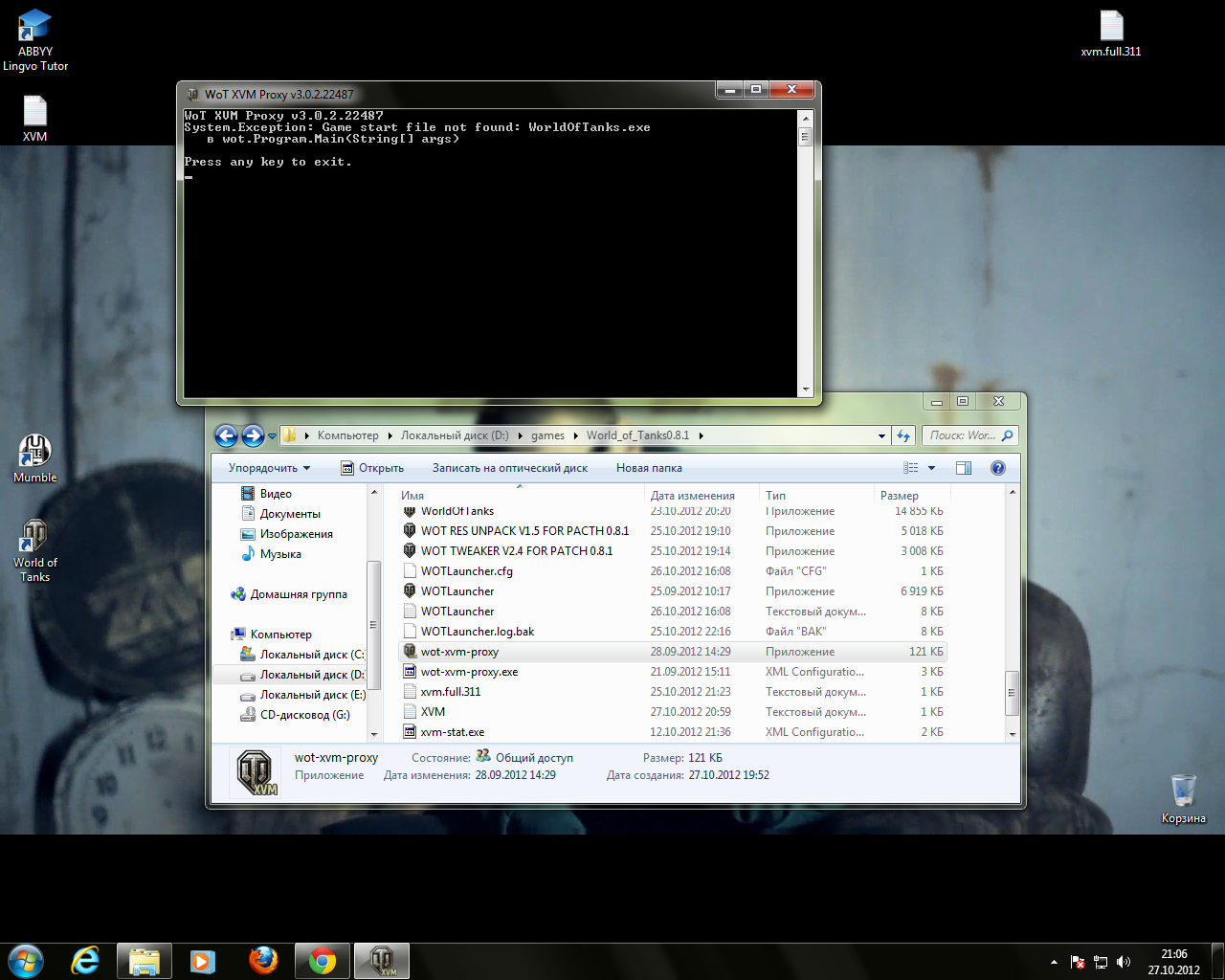Click Записать на оптический диск
This screenshot has width=1225, height=980.
(x=510, y=468)
